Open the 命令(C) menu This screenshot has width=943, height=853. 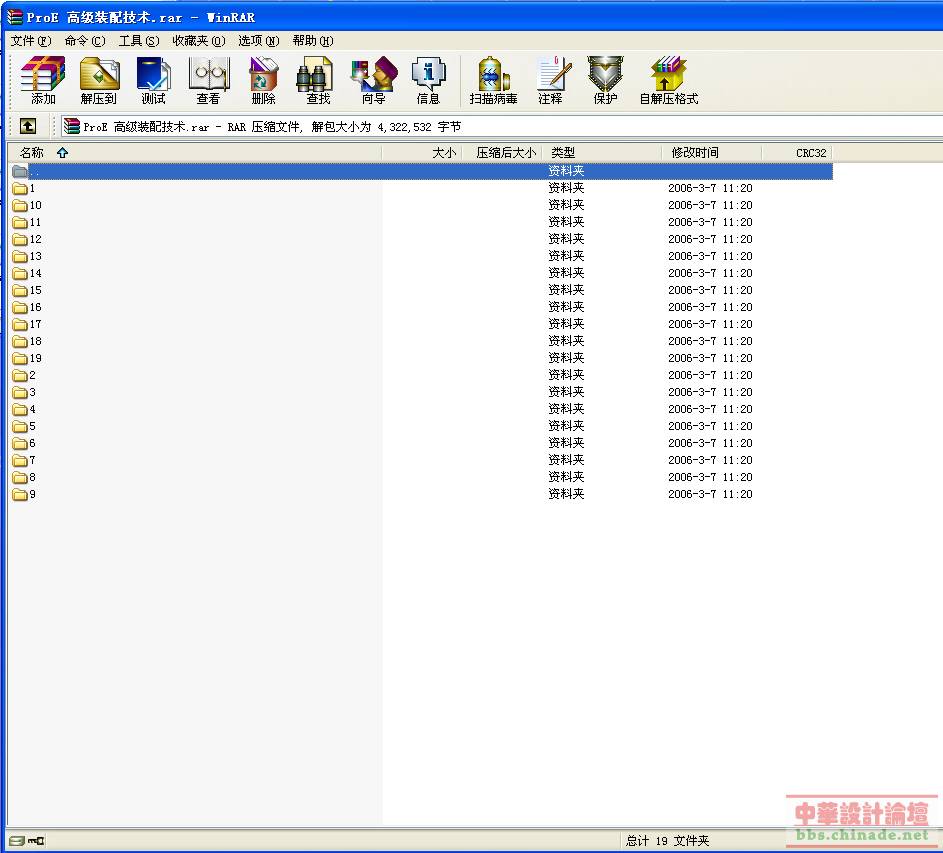point(85,40)
